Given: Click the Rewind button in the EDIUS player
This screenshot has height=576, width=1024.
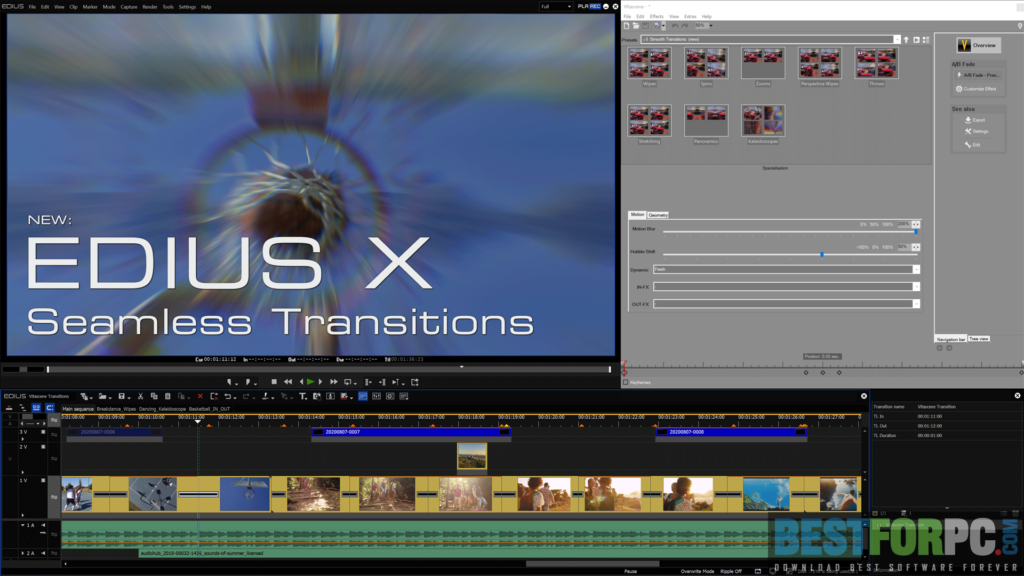Looking at the screenshot, I should [287, 382].
